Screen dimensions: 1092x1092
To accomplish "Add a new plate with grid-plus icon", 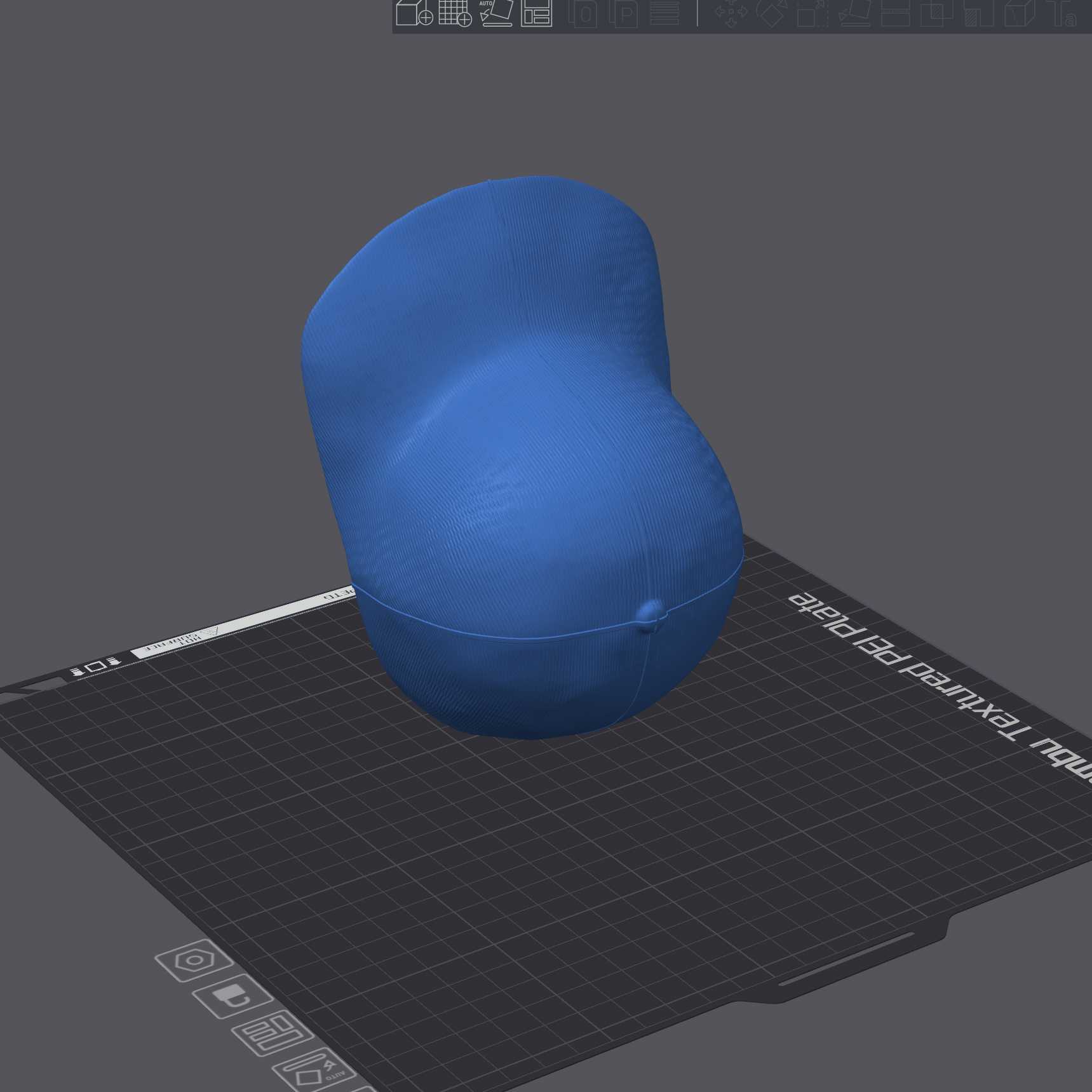I will [x=455, y=13].
